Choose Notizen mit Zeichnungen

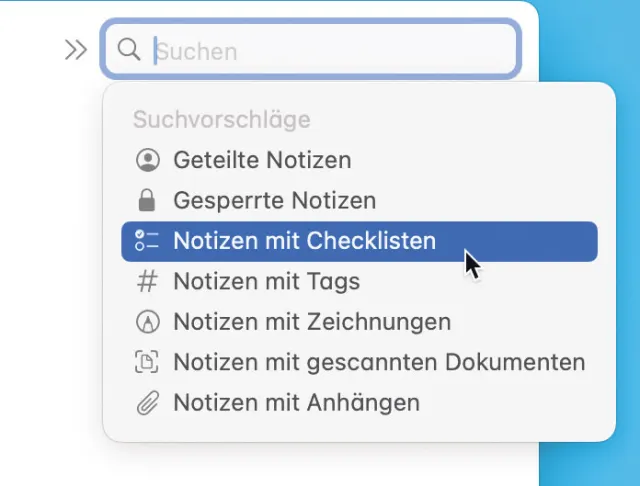pos(312,322)
